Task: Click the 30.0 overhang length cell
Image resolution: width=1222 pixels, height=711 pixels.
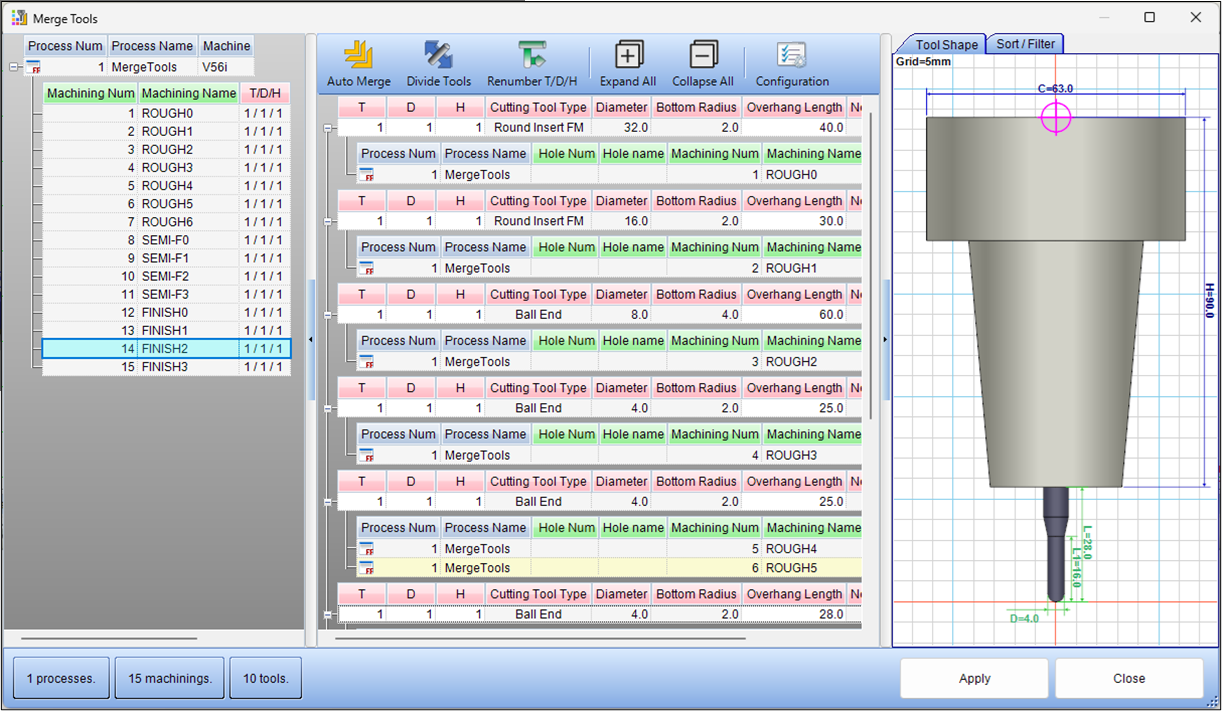Action: (x=794, y=221)
